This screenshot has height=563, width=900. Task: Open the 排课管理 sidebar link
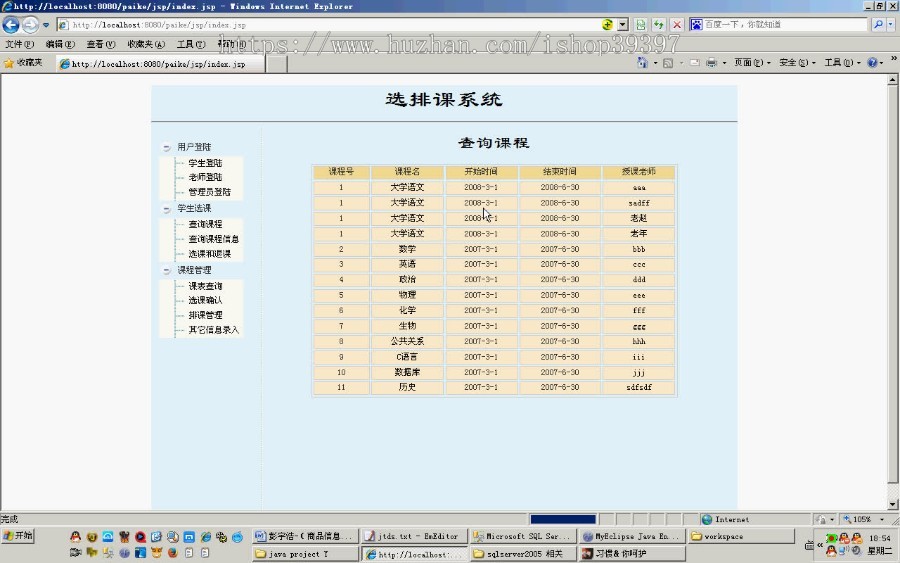pyautogui.click(x=205, y=315)
